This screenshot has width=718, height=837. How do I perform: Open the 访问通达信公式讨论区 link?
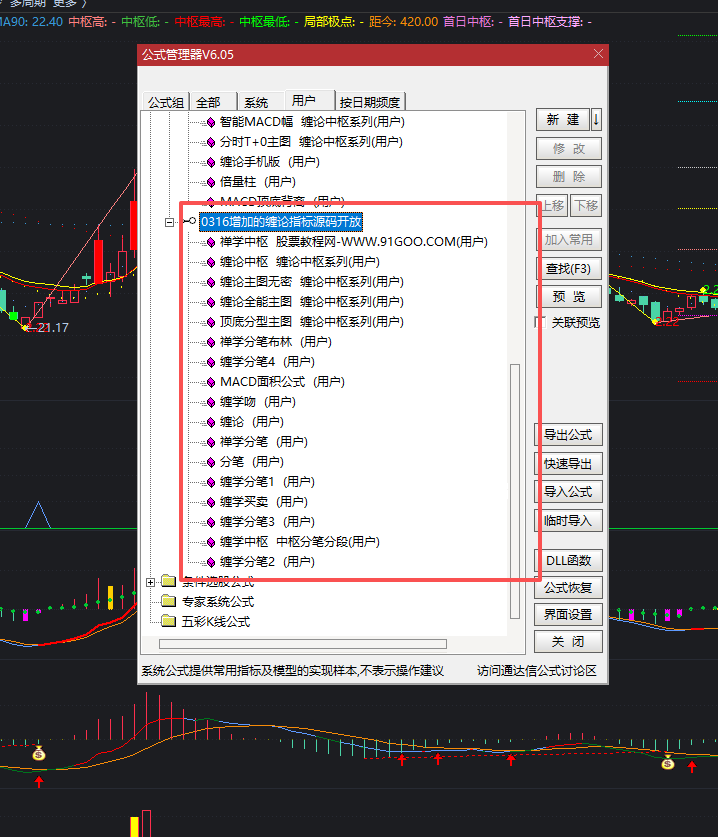pyautogui.click(x=536, y=671)
